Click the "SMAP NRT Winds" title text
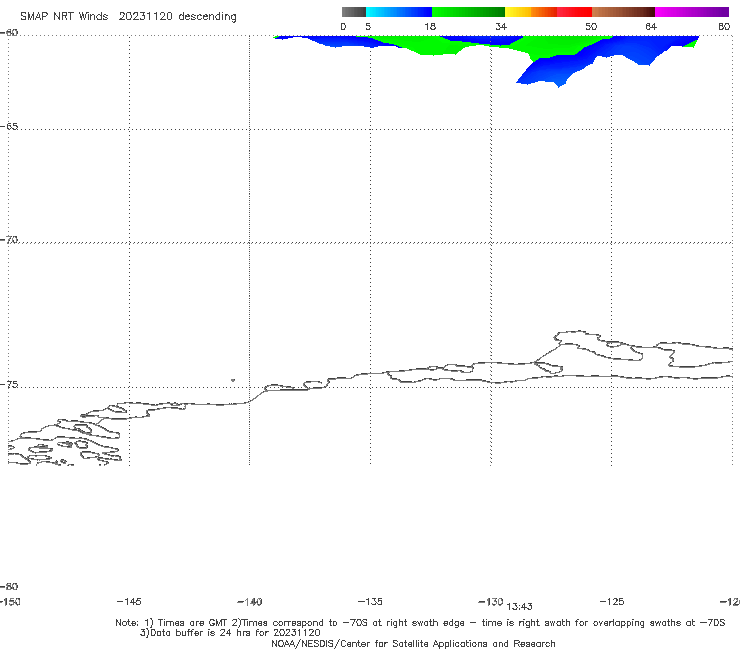The image size is (740, 650). pyautogui.click(x=64, y=16)
